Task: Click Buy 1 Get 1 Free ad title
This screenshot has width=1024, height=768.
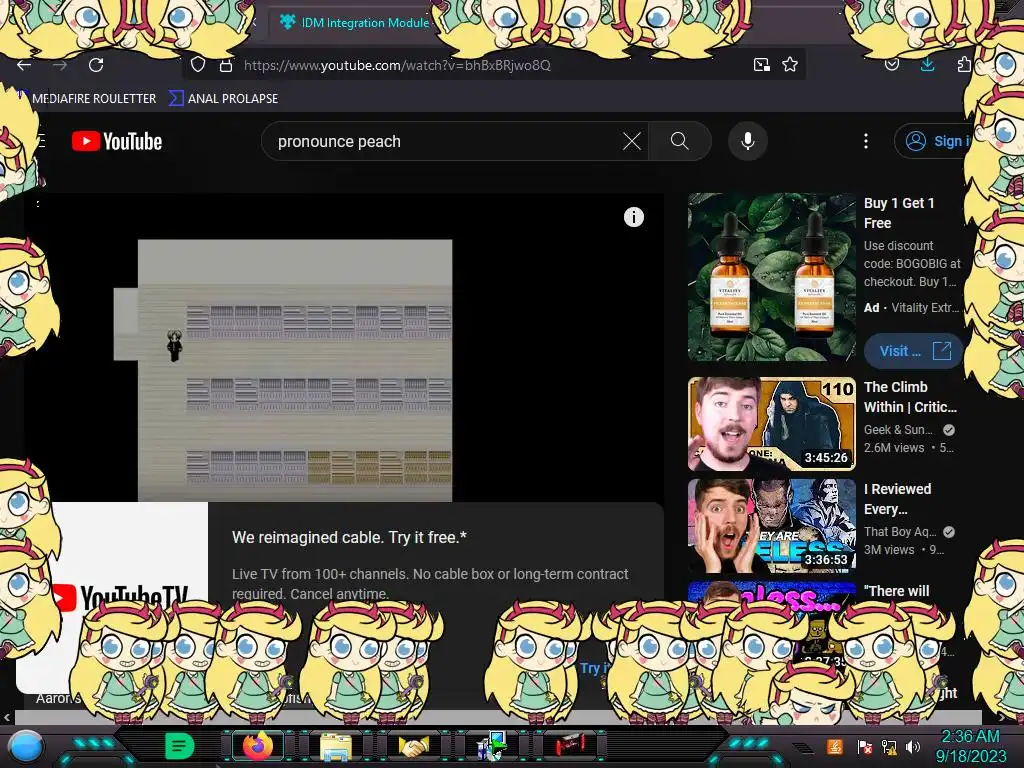Action: (x=899, y=213)
